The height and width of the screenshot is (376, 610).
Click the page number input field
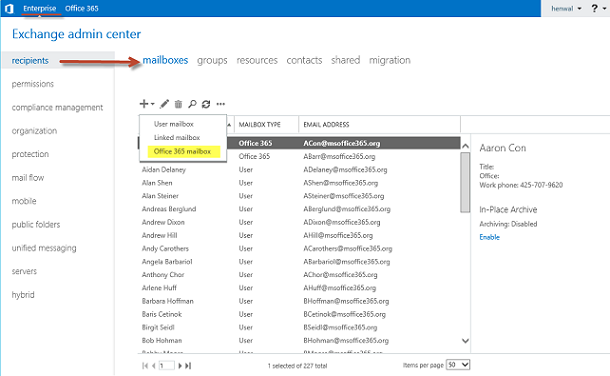point(167,366)
